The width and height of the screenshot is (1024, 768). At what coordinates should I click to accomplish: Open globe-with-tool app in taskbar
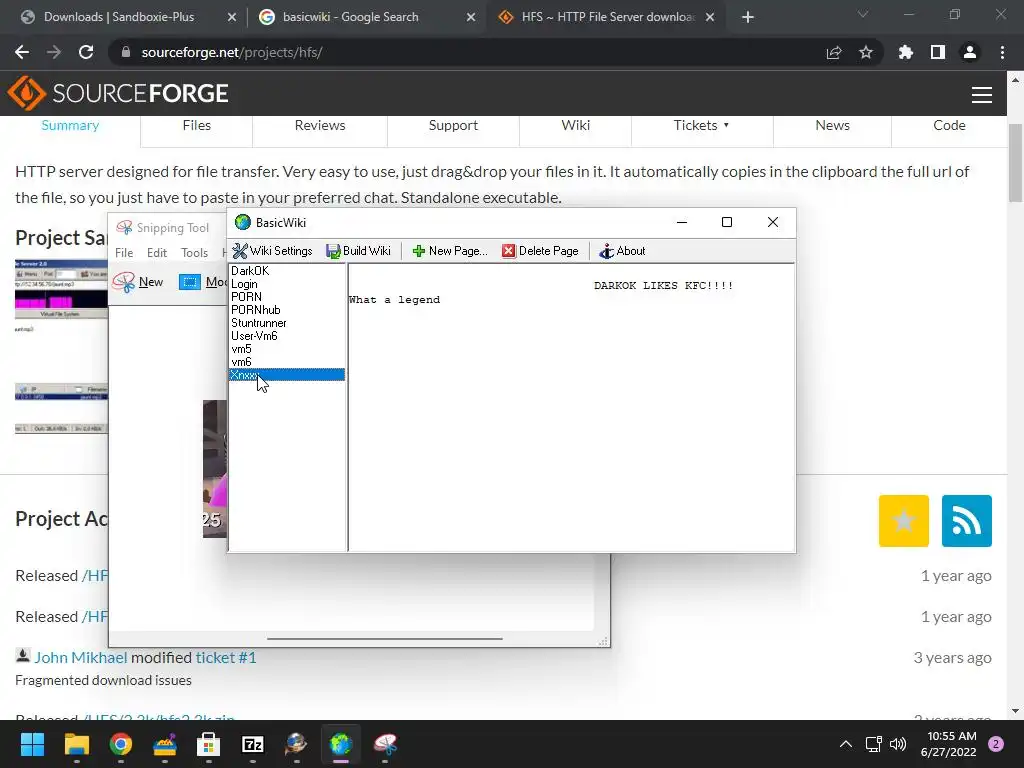[296, 744]
